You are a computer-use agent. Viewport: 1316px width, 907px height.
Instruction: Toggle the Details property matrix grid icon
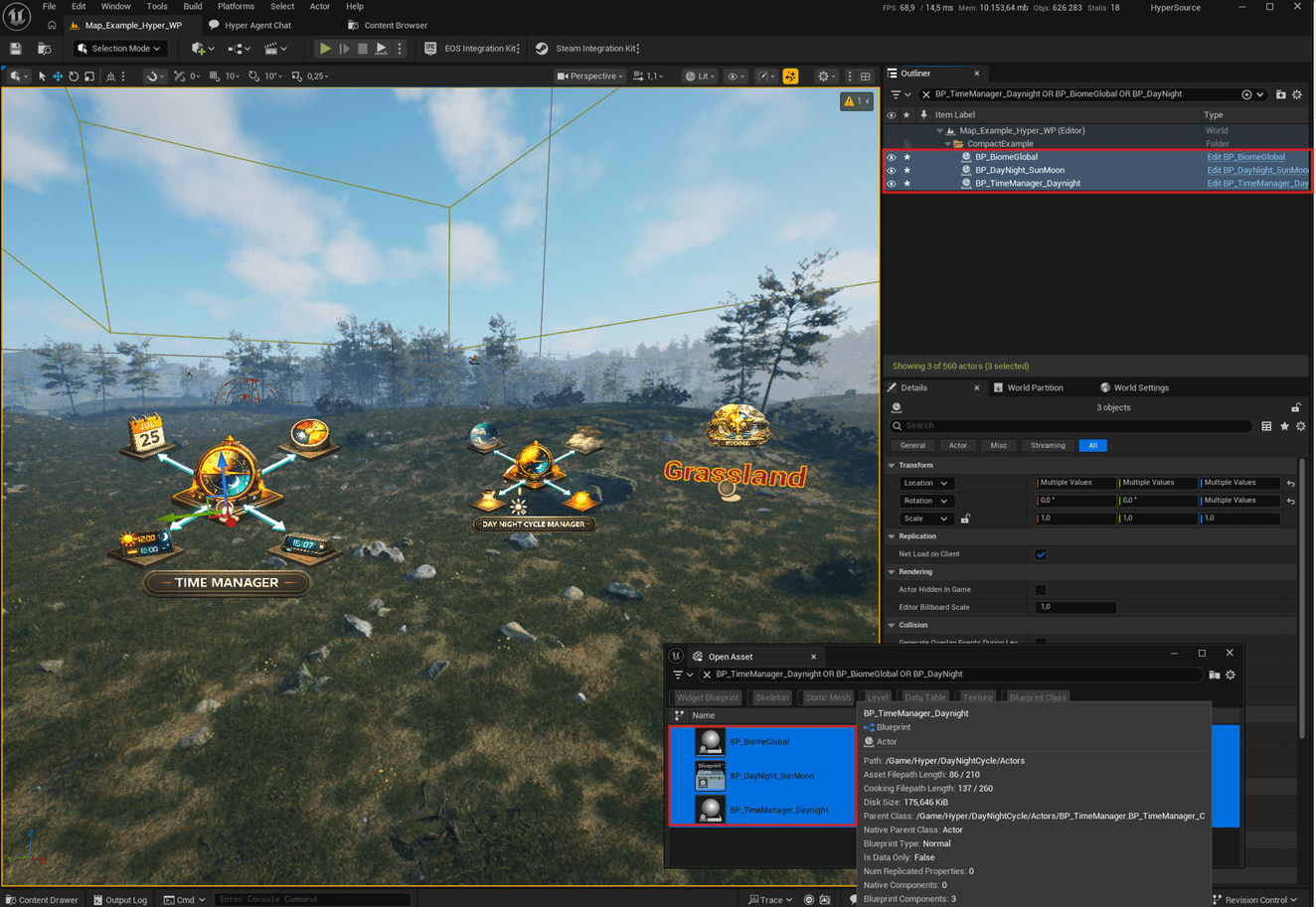[x=1266, y=426]
